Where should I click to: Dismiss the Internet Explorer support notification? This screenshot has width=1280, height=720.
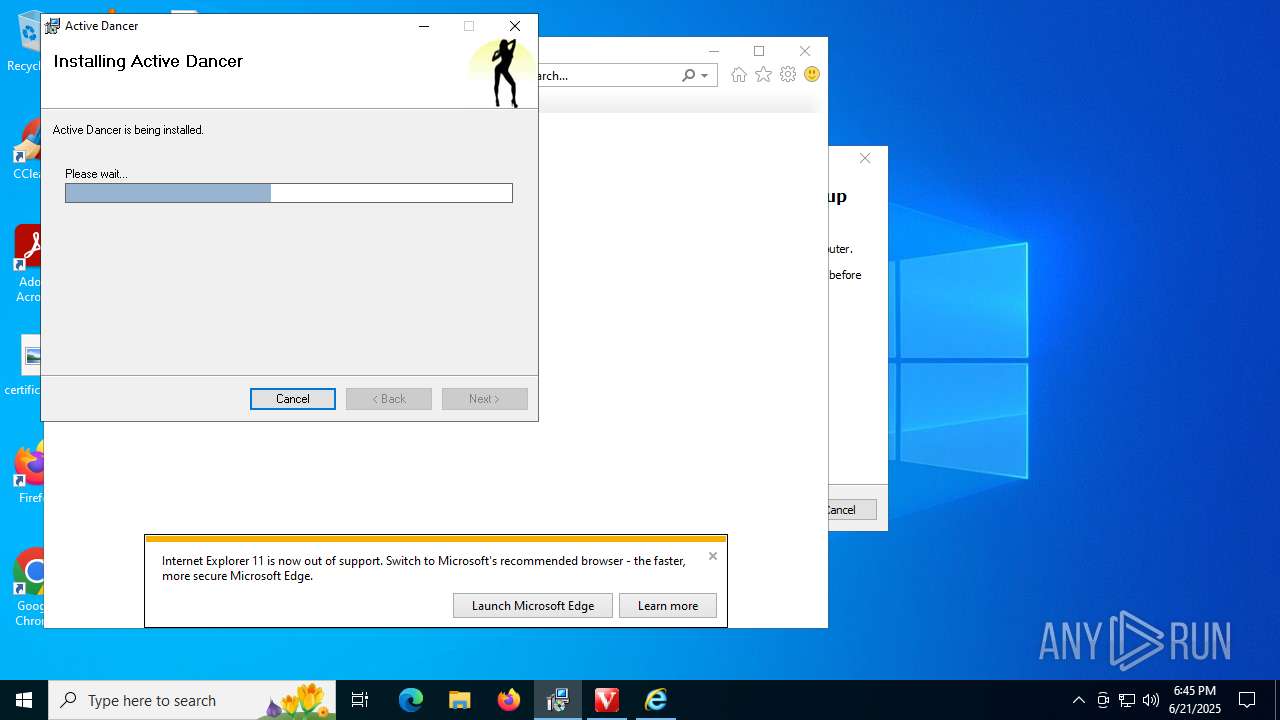click(713, 556)
